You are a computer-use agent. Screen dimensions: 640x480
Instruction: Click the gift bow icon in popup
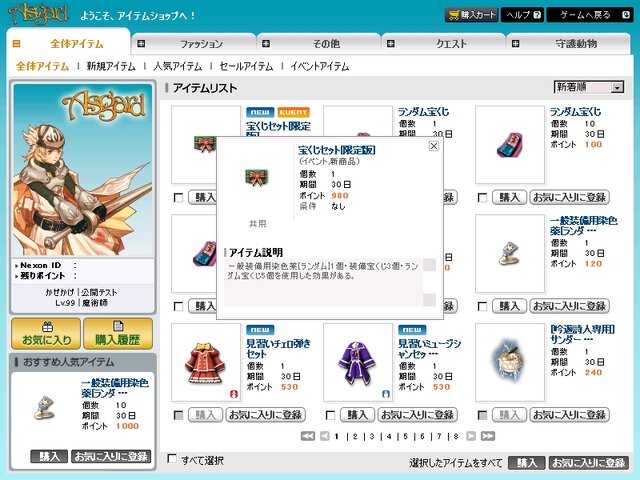point(256,178)
